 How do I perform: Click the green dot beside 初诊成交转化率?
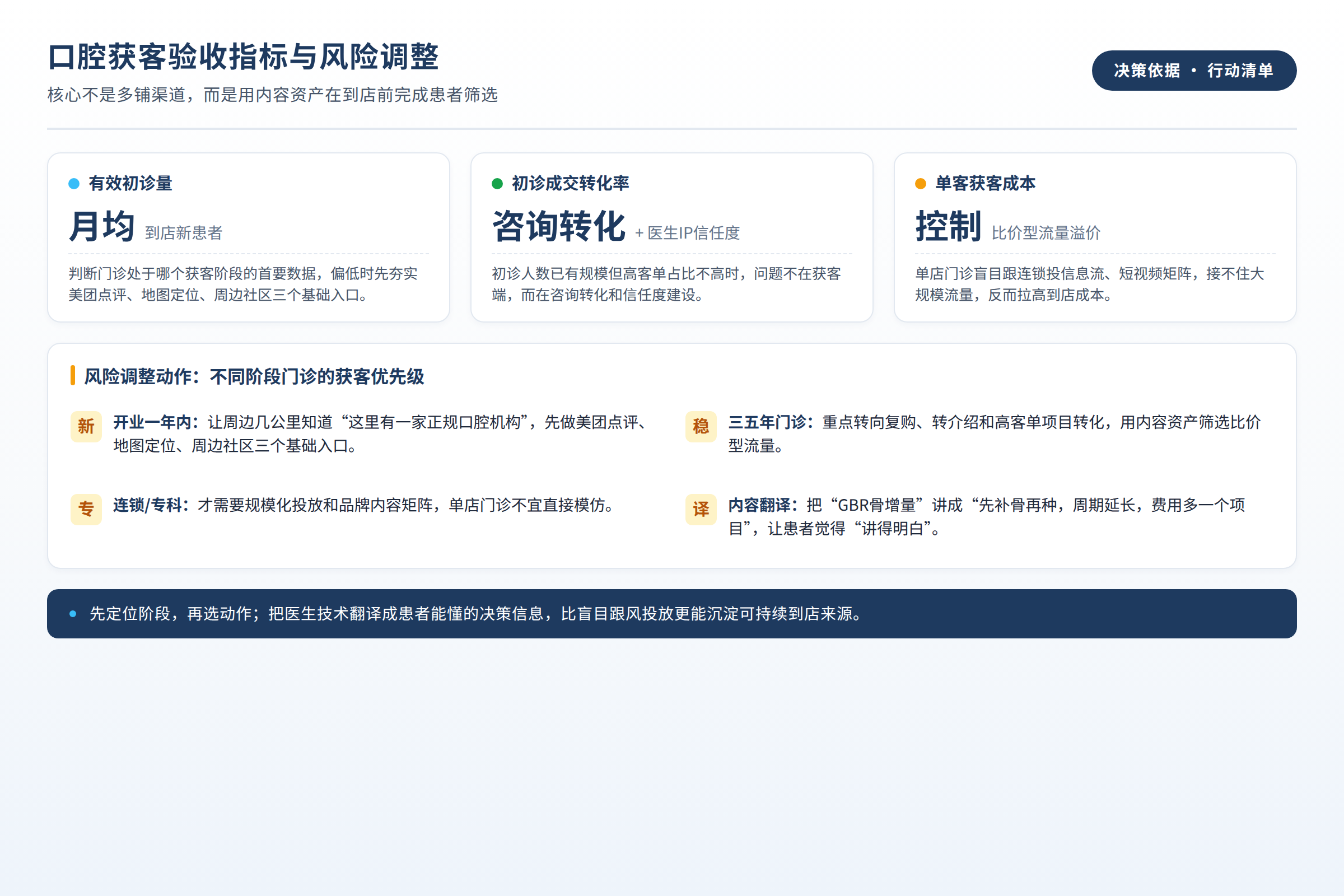coord(497,184)
